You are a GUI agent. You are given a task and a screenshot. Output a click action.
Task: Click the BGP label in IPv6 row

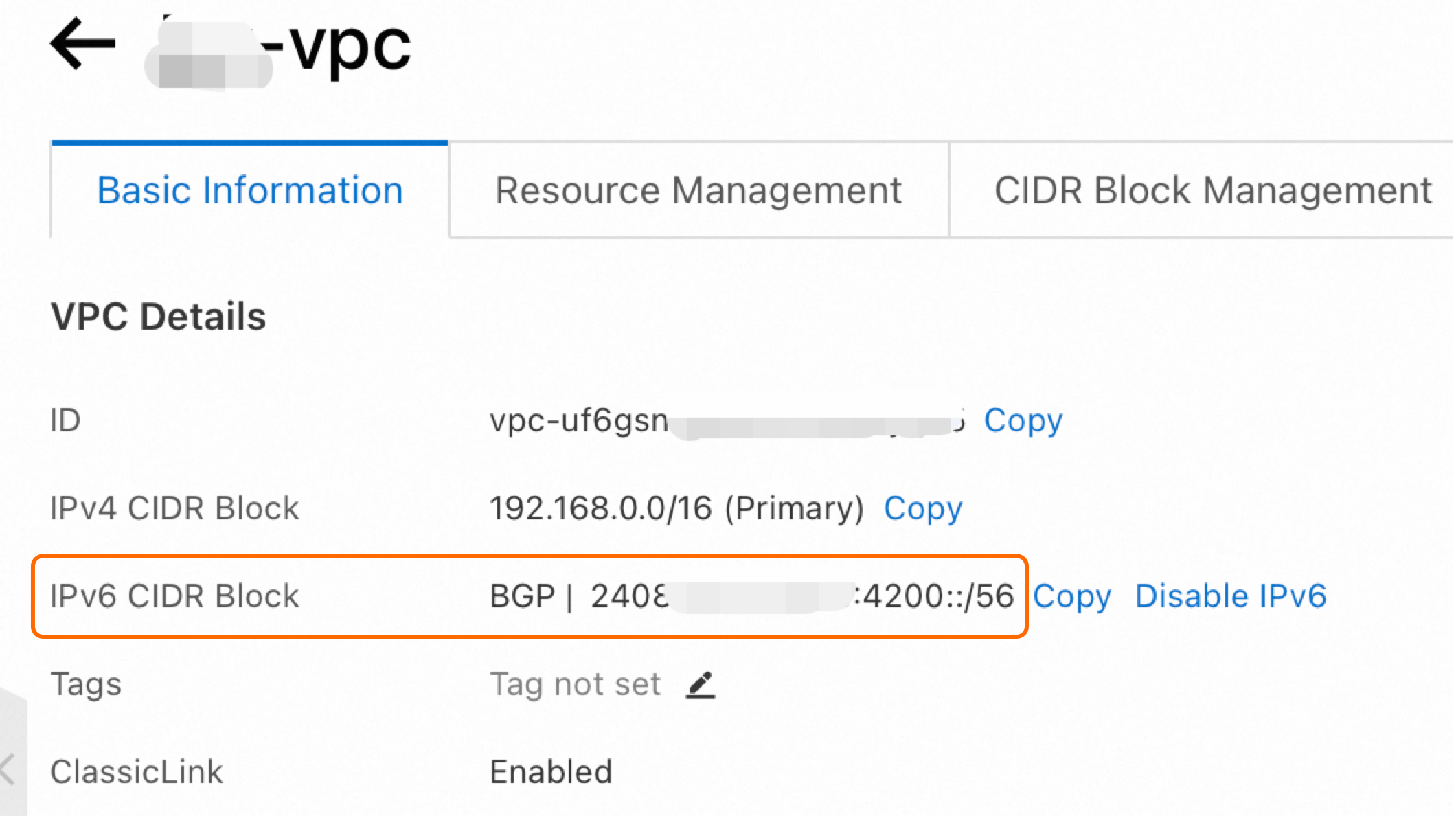[525, 596]
